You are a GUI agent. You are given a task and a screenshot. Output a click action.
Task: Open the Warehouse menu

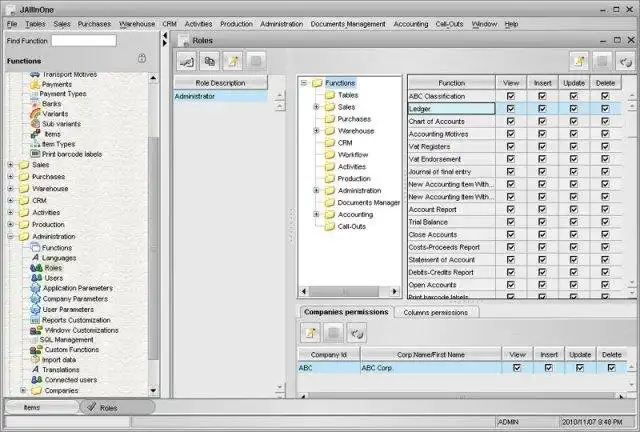137,24
